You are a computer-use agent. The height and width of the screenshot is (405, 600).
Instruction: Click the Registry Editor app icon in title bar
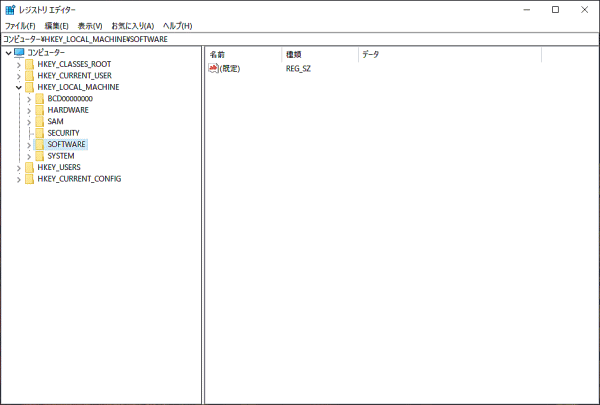10,10
